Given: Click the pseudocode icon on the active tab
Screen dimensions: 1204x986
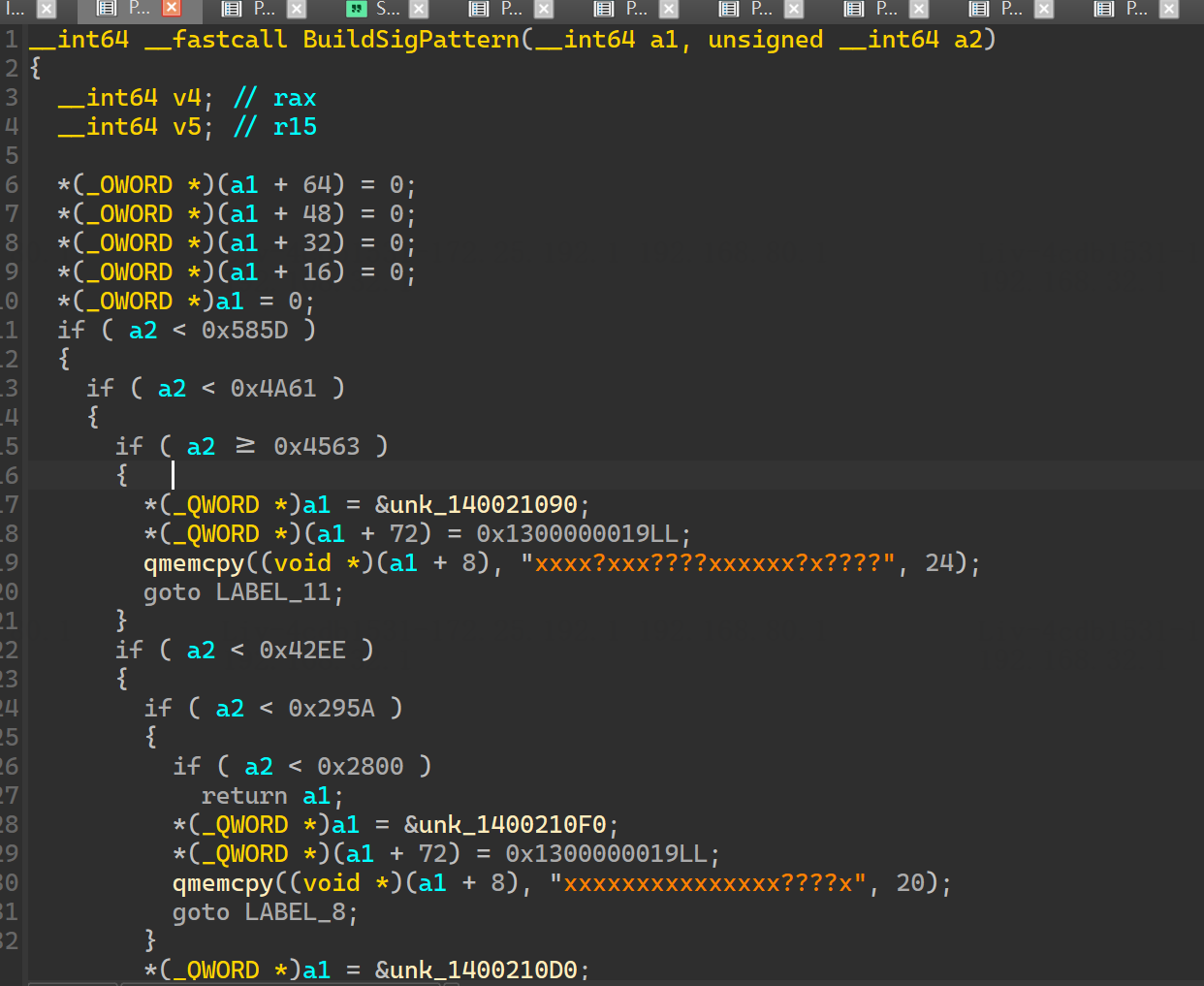Looking at the screenshot, I should tap(107, 9).
